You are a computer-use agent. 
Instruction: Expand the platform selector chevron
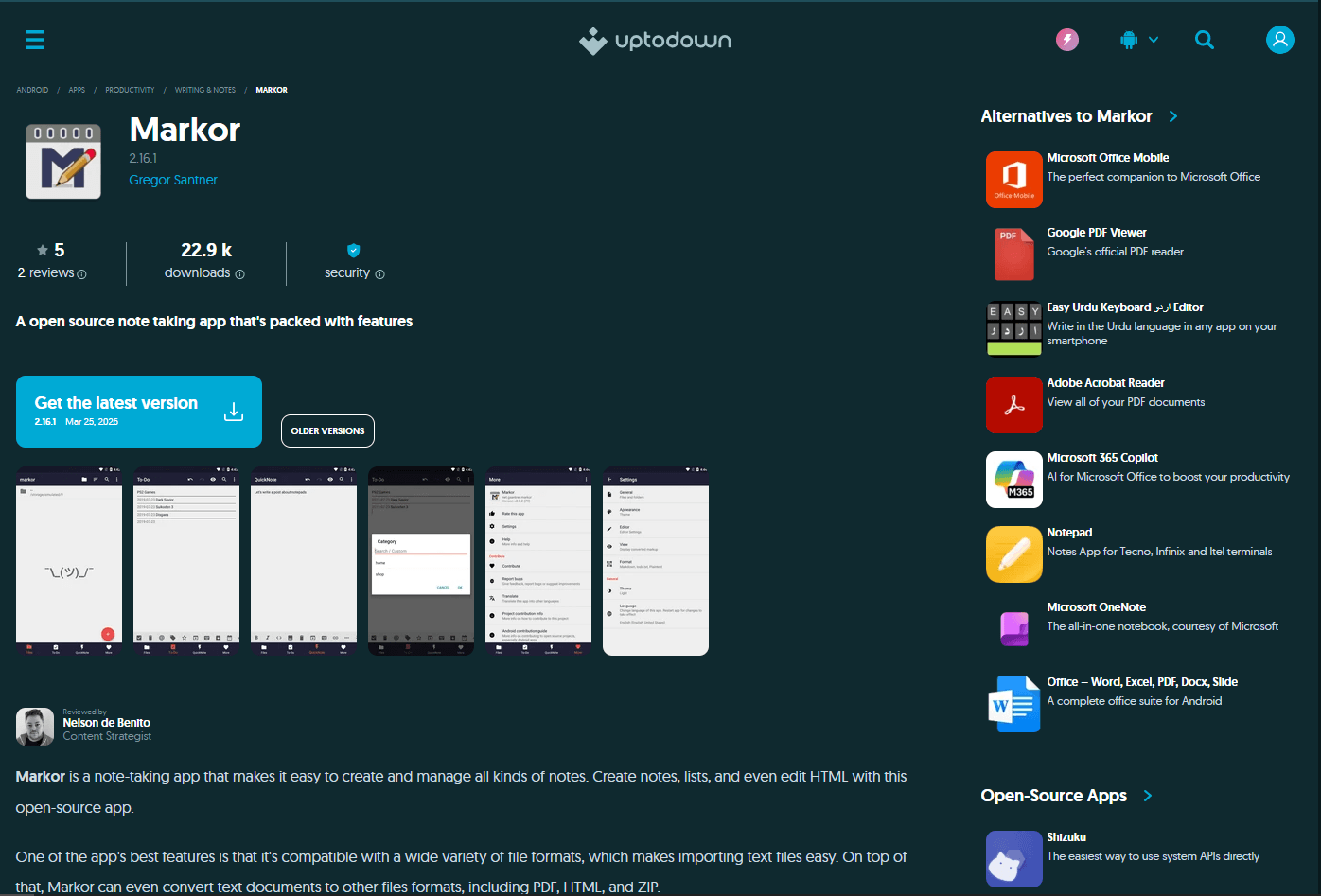[1154, 40]
